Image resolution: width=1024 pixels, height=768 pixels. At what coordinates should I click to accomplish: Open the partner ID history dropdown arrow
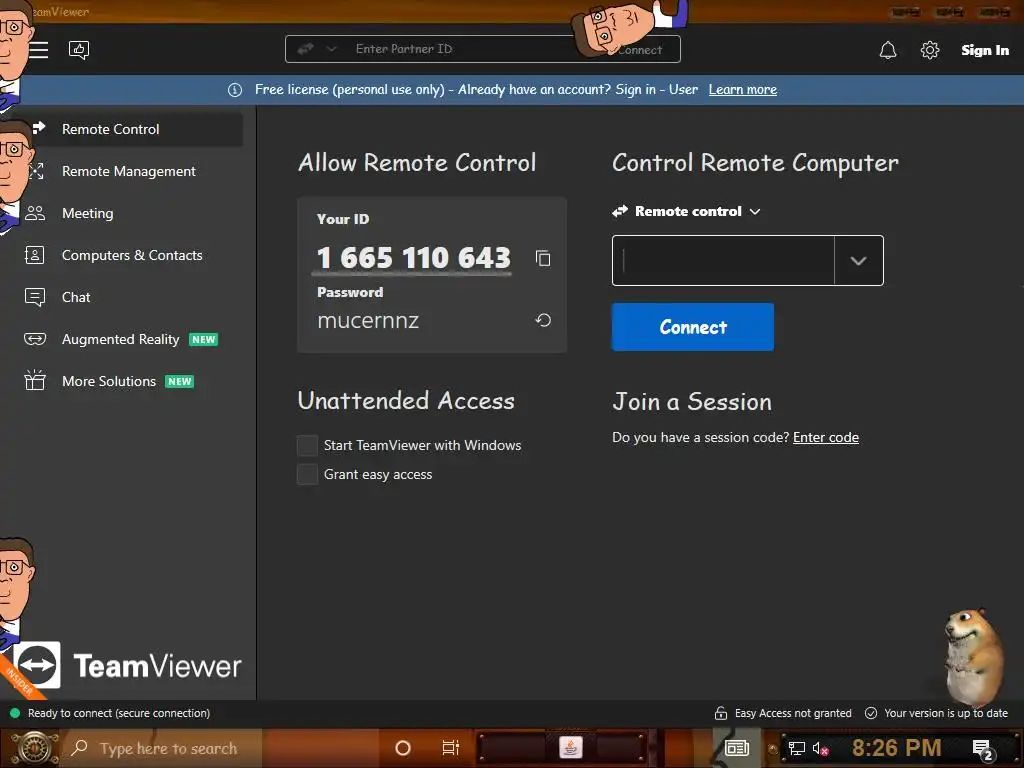[x=859, y=261]
